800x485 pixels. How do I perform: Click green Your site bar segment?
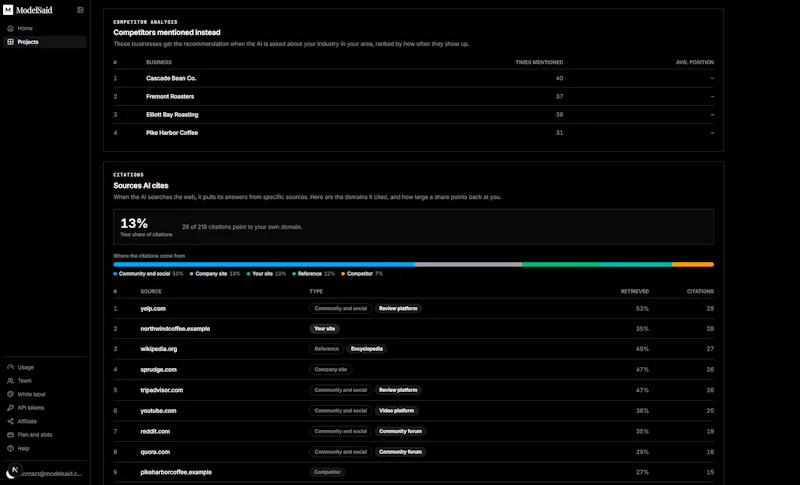point(559,265)
